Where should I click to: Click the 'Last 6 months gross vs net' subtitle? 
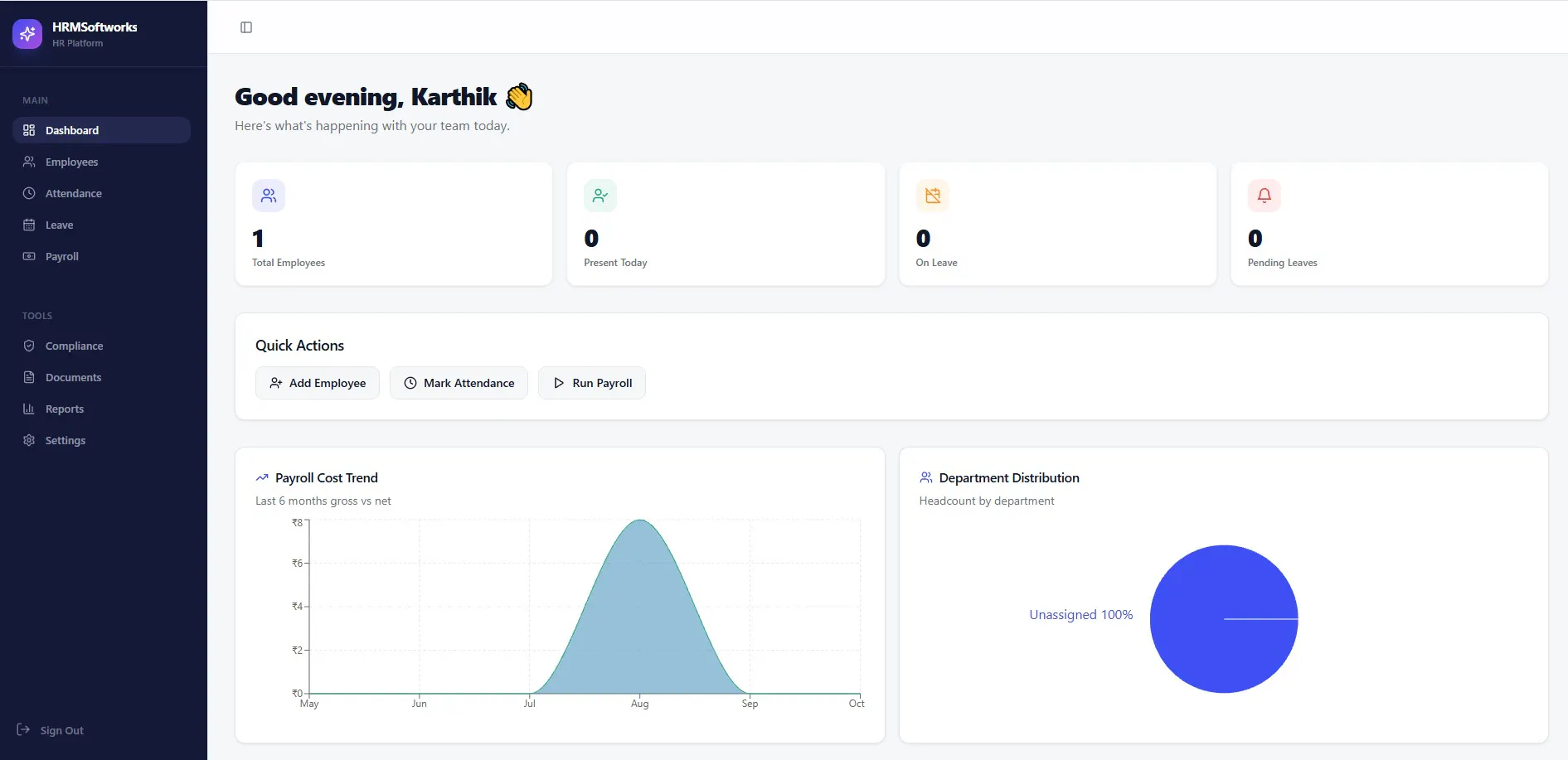(x=323, y=501)
